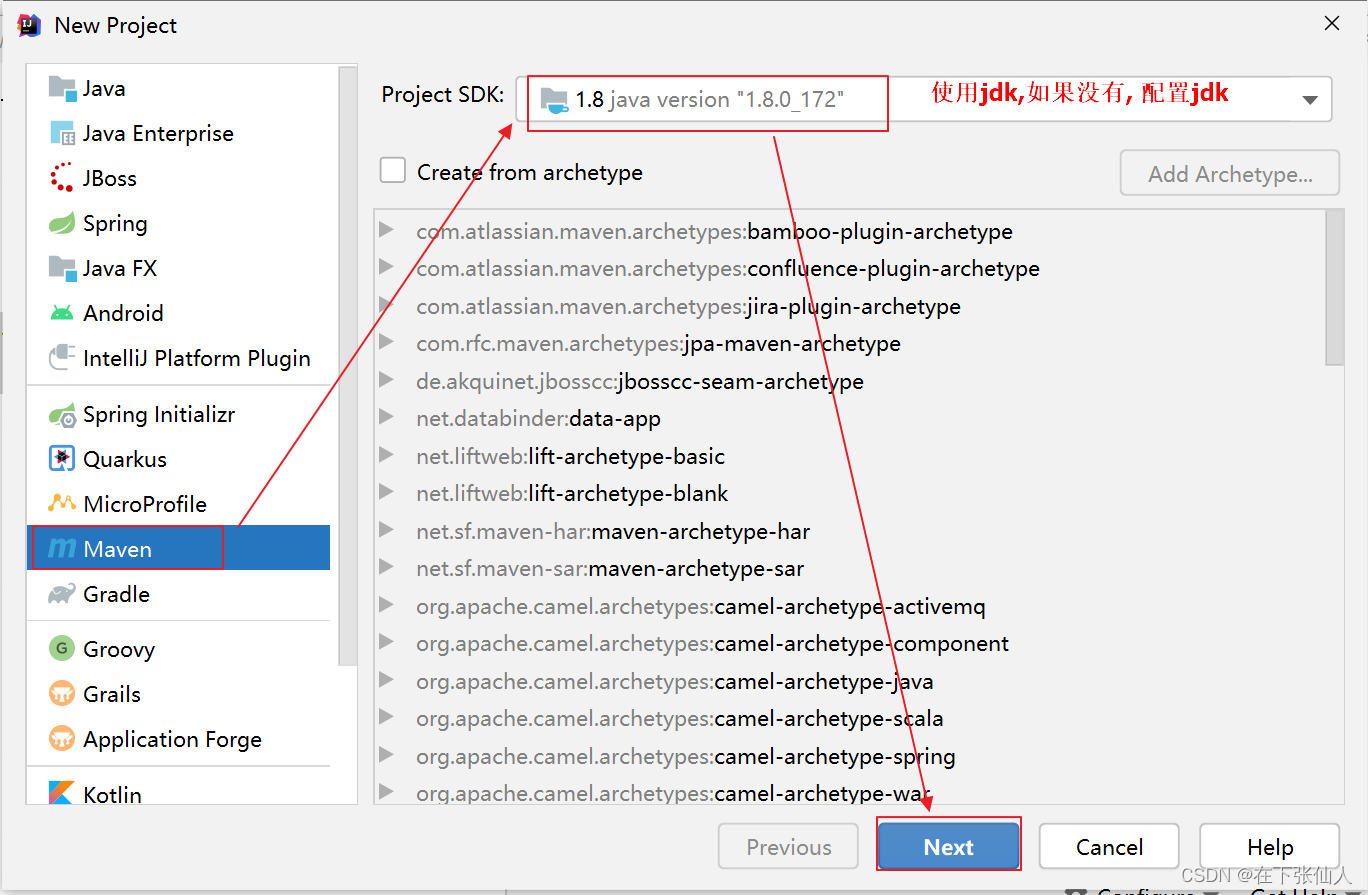This screenshot has height=895, width=1368.
Task: Click the SDK version 1.8 field text
Action: click(x=709, y=99)
